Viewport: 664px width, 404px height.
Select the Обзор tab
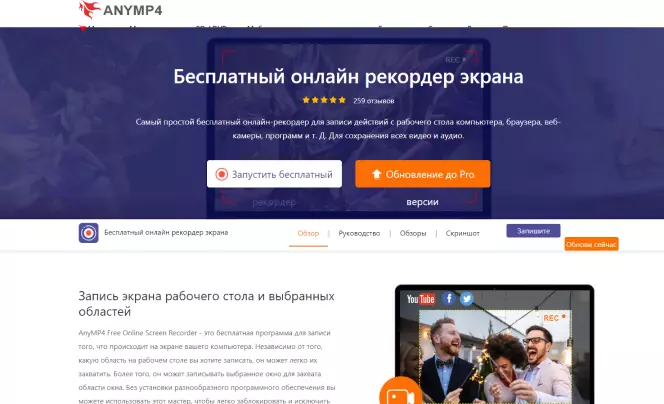pos(308,233)
